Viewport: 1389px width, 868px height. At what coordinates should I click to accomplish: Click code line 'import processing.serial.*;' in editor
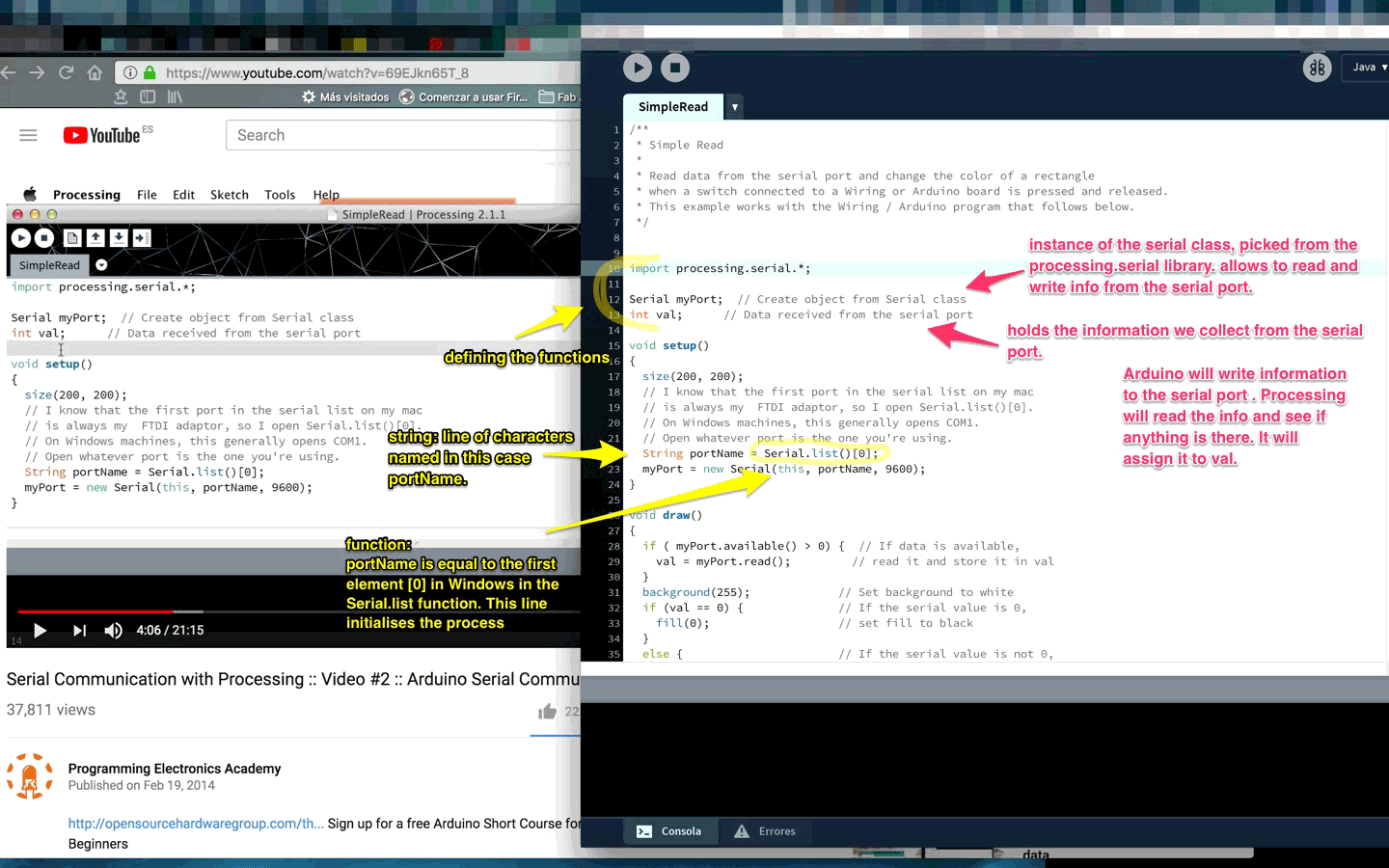click(720, 268)
